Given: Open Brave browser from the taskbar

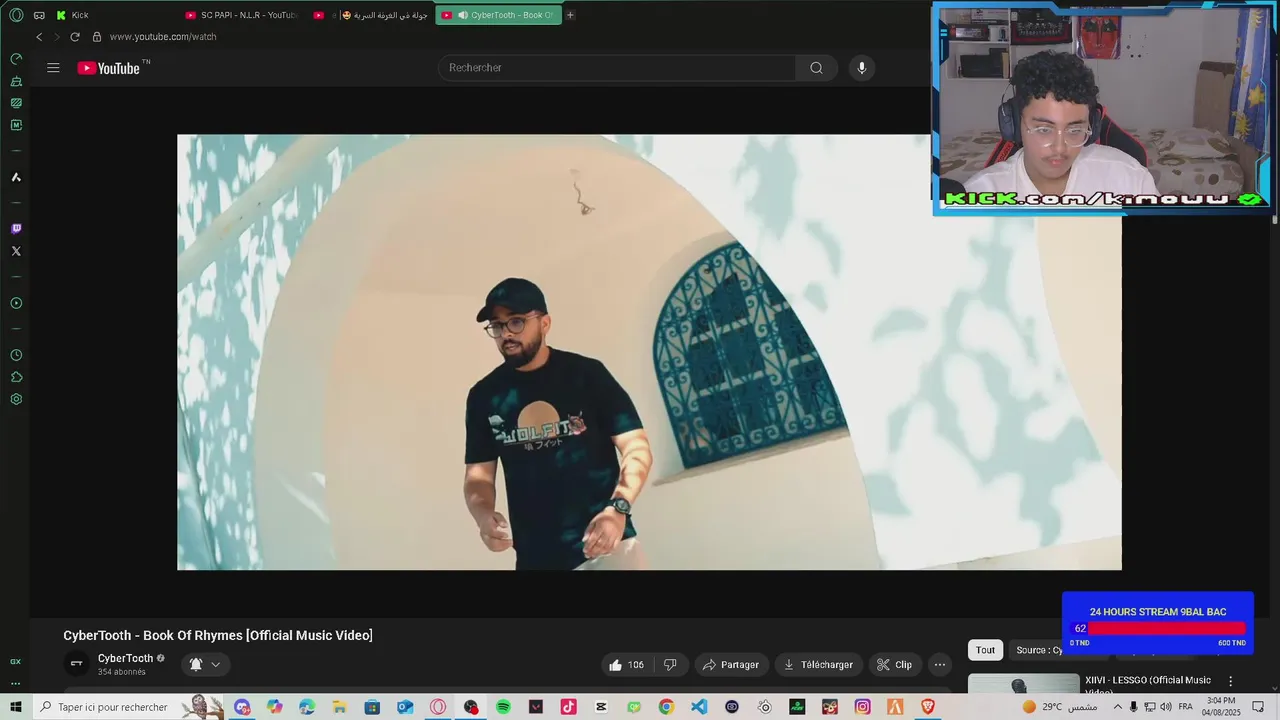Looking at the screenshot, I should tap(928, 707).
